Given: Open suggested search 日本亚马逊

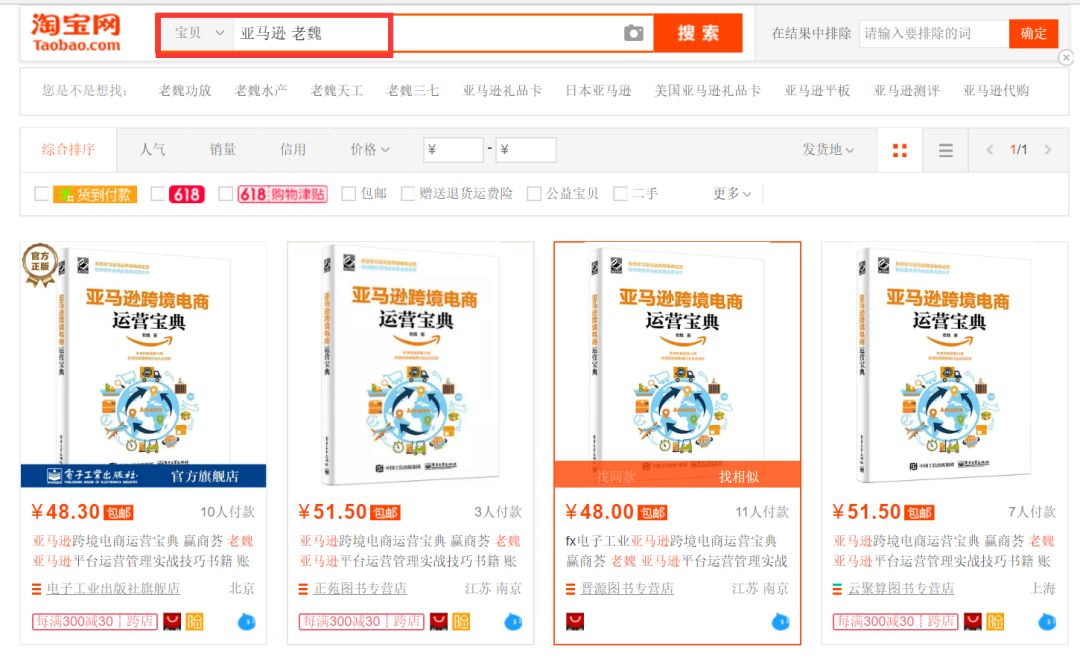Looking at the screenshot, I should coord(599,91).
